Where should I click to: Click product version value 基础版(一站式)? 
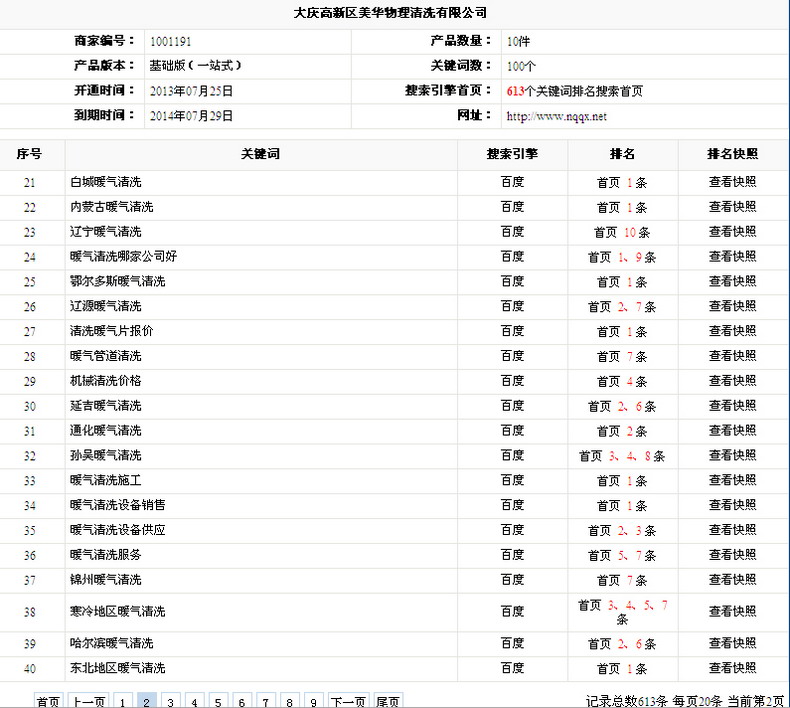[x=195, y=66]
